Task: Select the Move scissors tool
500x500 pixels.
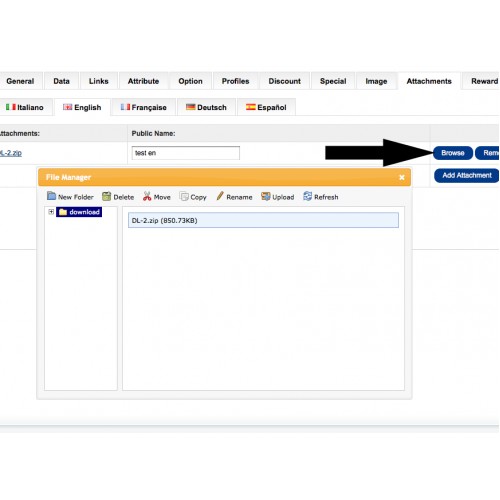Action: (x=147, y=196)
